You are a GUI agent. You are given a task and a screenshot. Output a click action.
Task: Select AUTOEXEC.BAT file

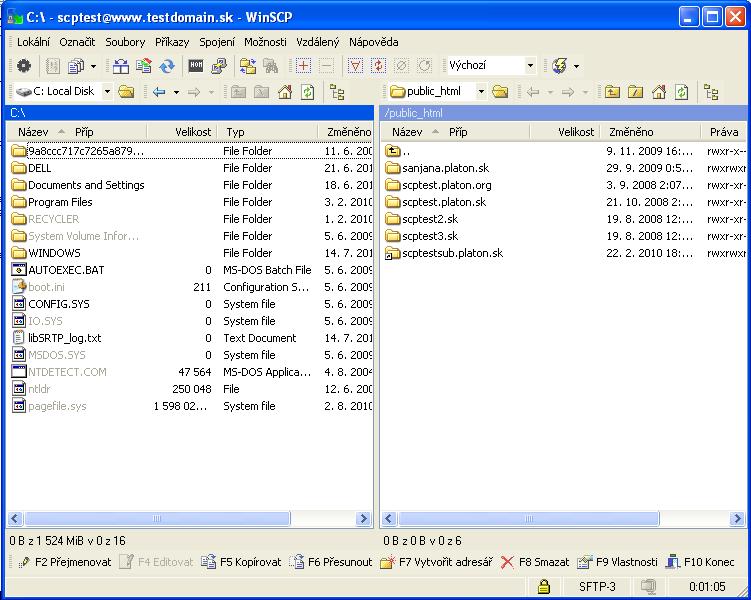click(x=57, y=270)
